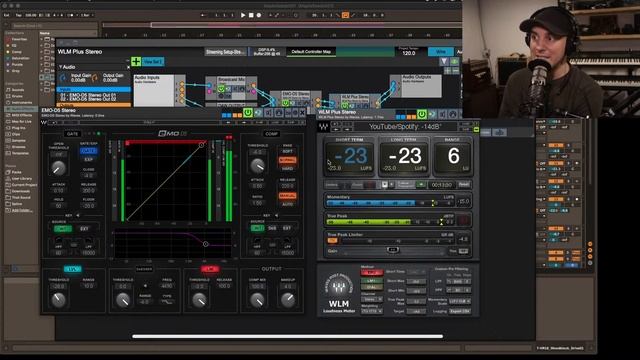
Task: Click the Long Term -23 display
Action: coord(405,157)
